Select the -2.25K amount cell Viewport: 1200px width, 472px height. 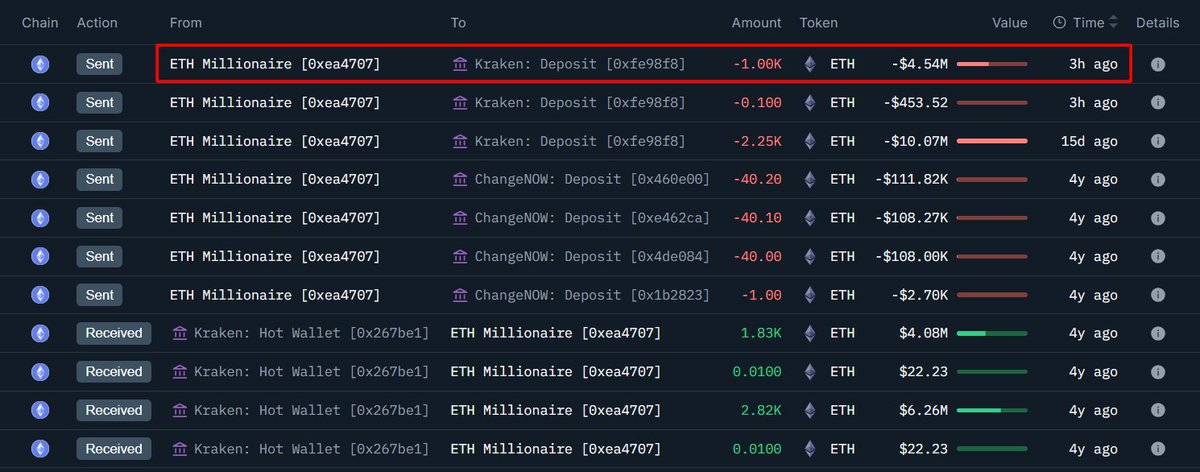pyautogui.click(x=758, y=141)
